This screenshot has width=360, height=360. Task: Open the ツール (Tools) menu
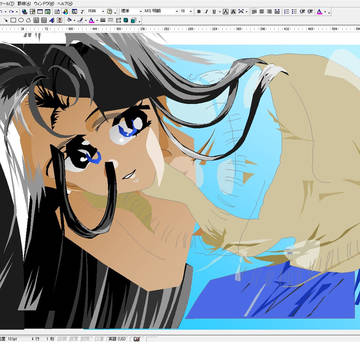click(x=7, y=4)
